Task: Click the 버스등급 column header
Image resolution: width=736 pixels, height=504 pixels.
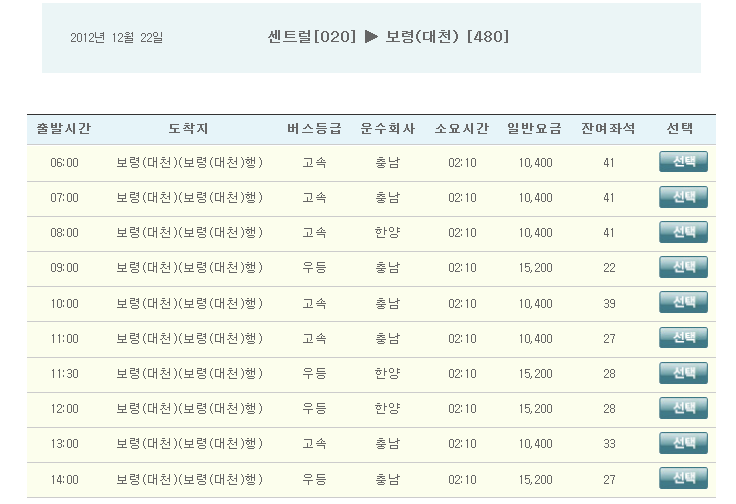Action: [314, 128]
